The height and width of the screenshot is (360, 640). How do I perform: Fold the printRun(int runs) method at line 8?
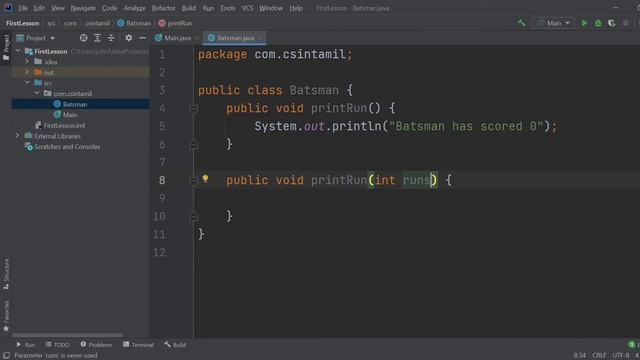click(193, 180)
